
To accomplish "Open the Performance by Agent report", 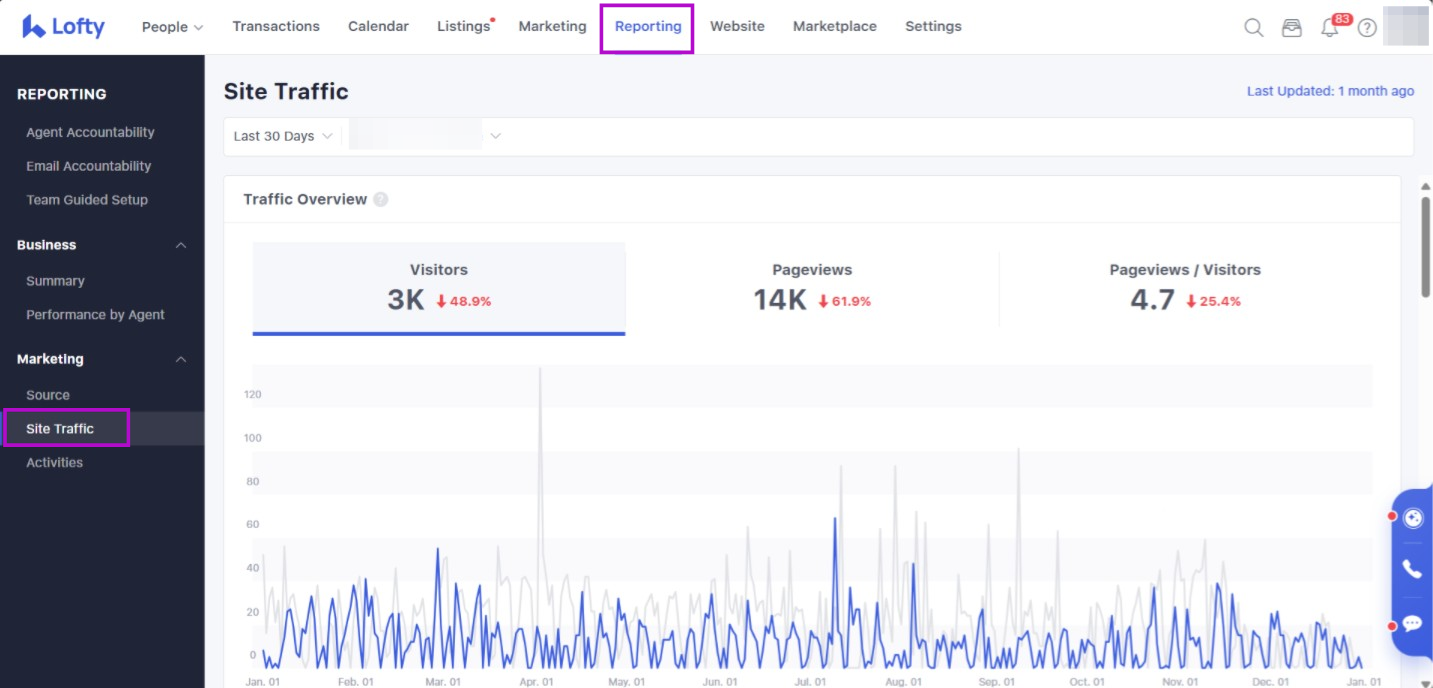I will pyautogui.click(x=95, y=315).
